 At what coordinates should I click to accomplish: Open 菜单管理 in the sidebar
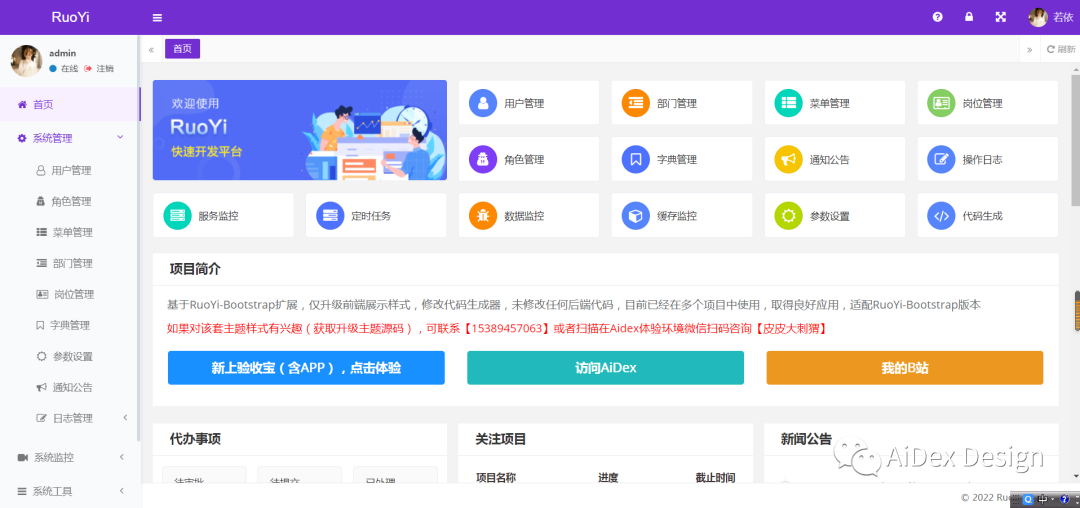click(70, 233)
